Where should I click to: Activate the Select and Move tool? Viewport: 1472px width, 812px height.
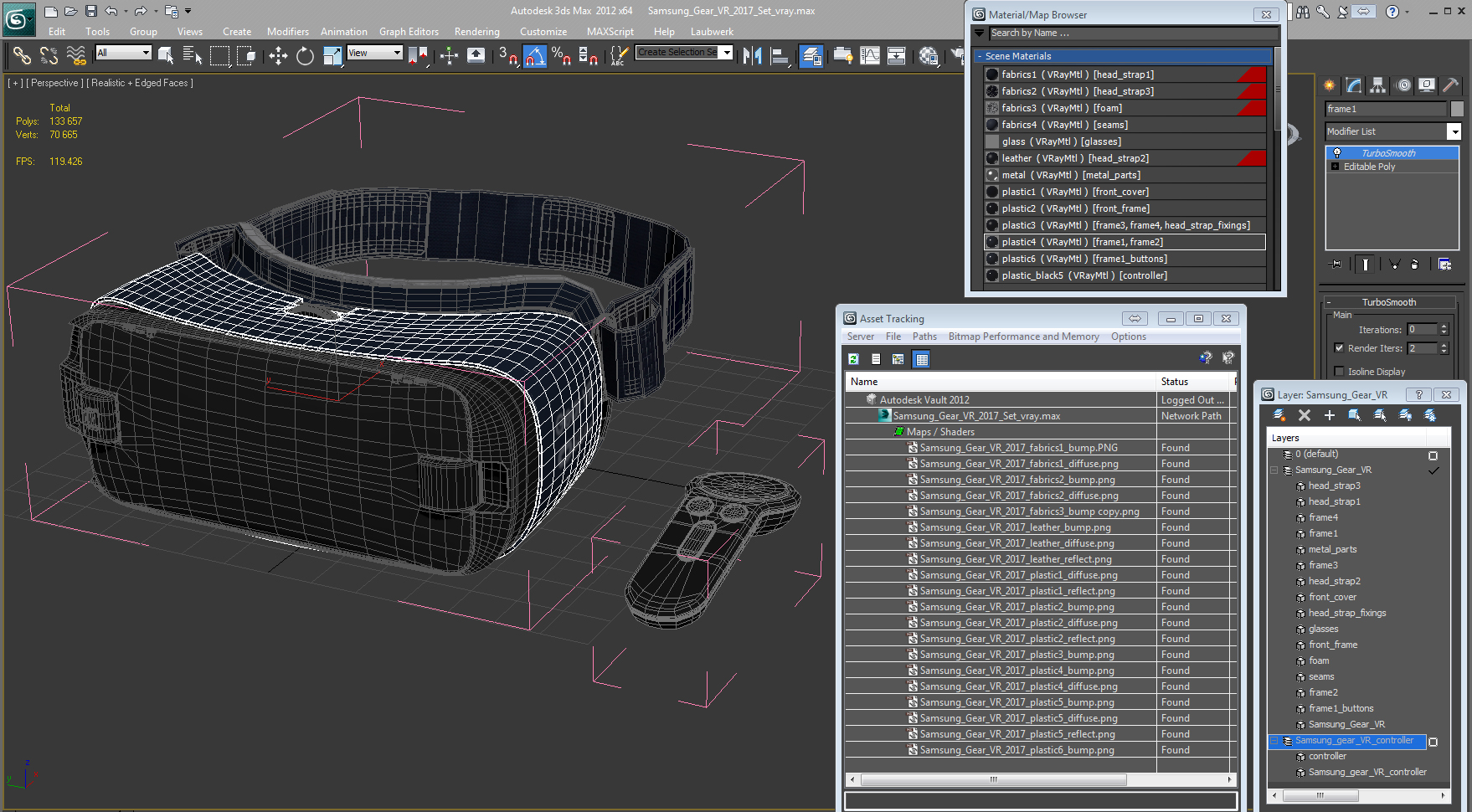click(278, 56)
